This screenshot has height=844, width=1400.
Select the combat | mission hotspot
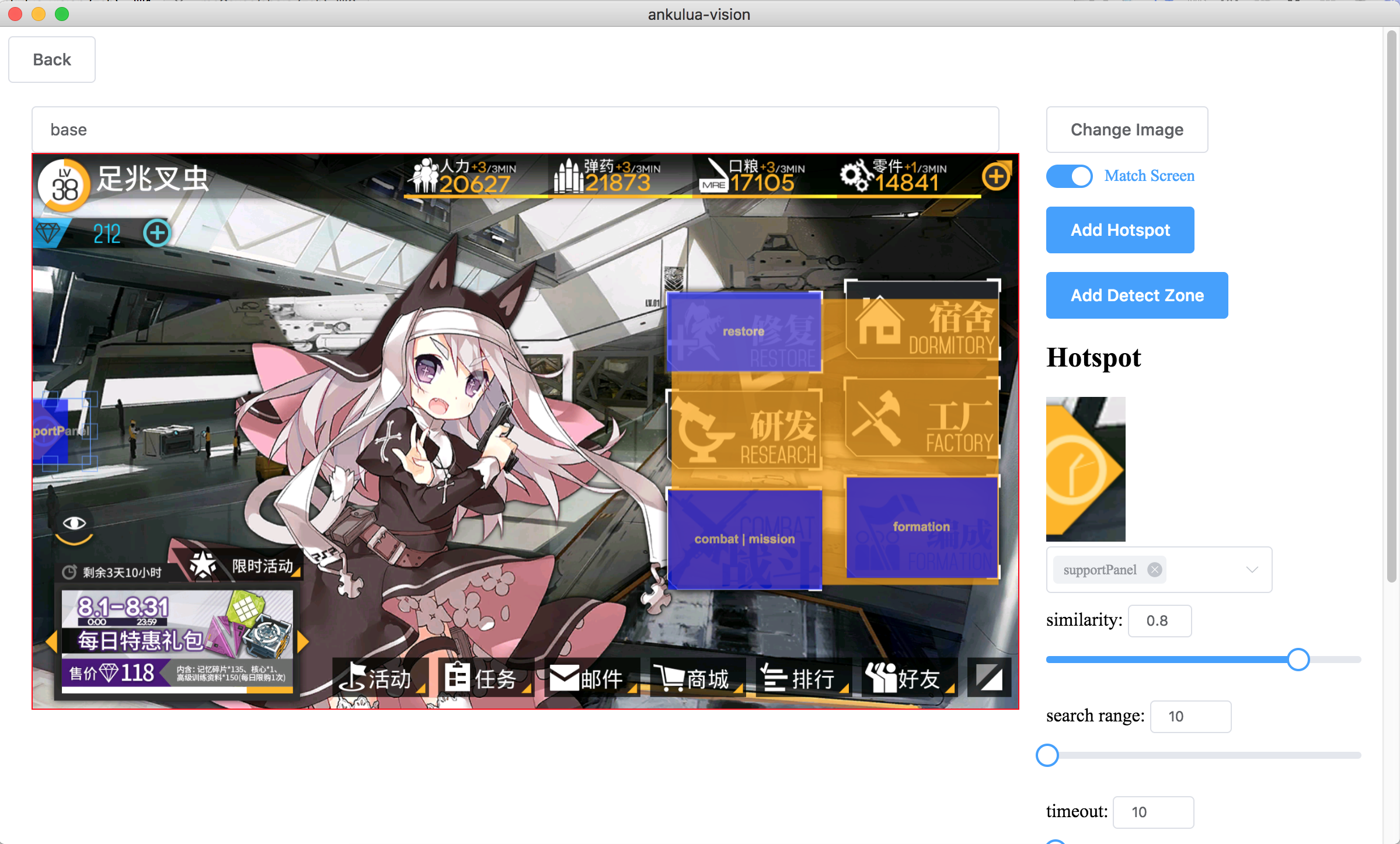(744, 539)
